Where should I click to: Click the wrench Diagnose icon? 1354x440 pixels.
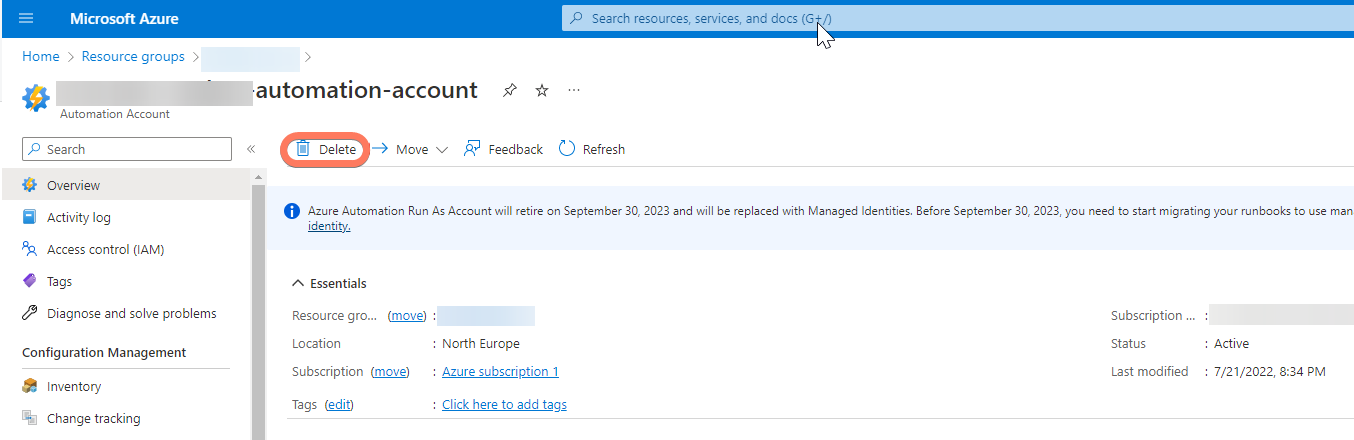[x=29, y=313]
